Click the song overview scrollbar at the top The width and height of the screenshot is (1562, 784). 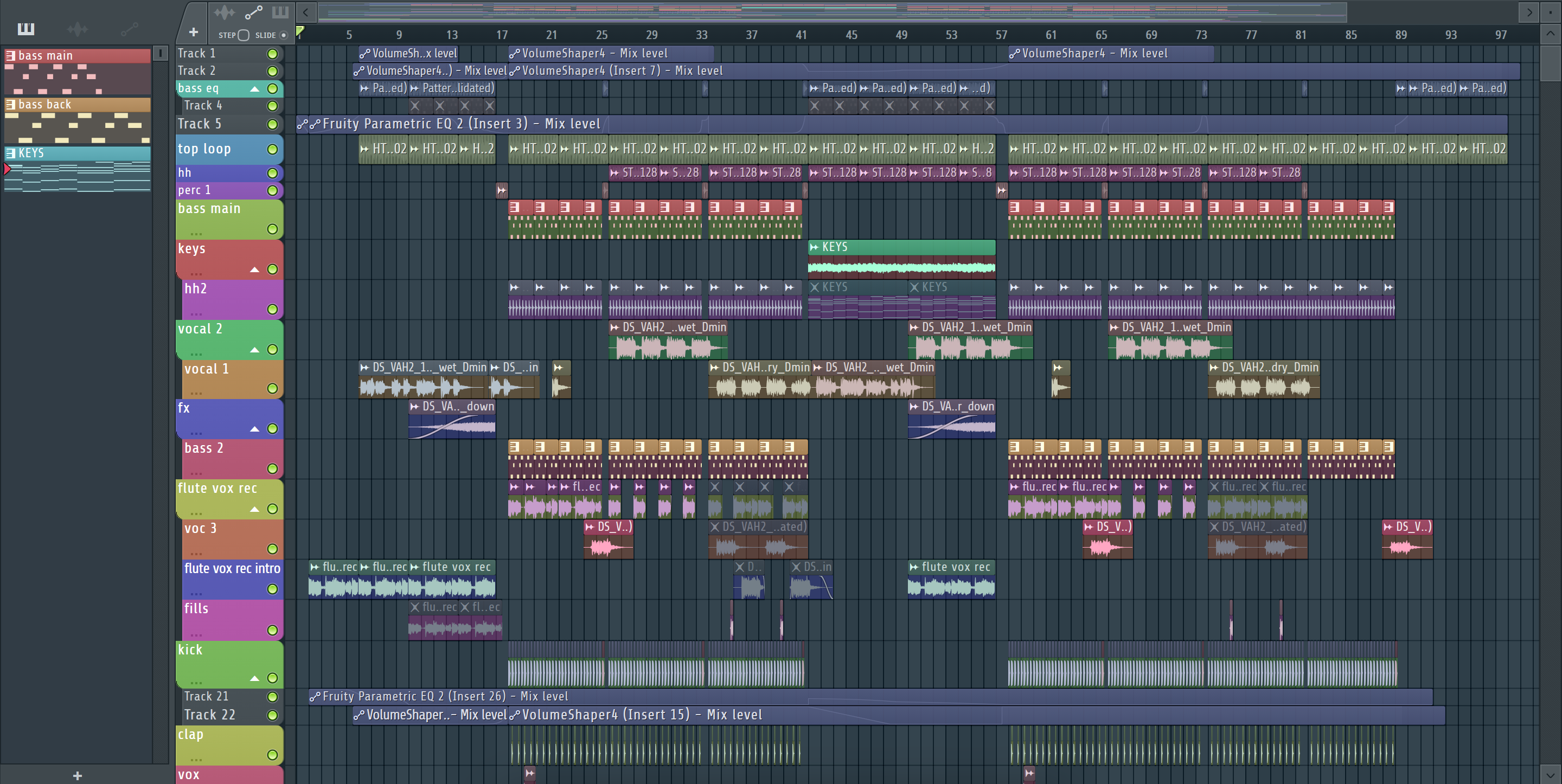tap(832, 12)
